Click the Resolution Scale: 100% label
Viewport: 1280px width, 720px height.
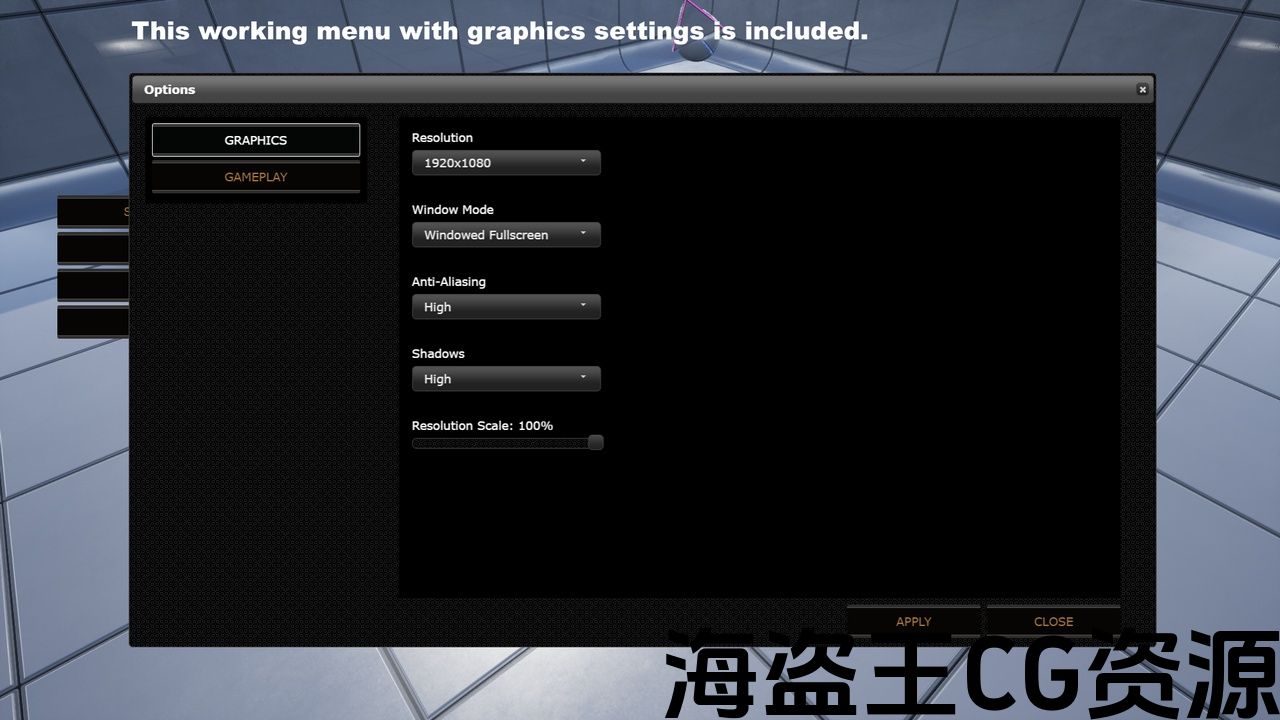482,426
